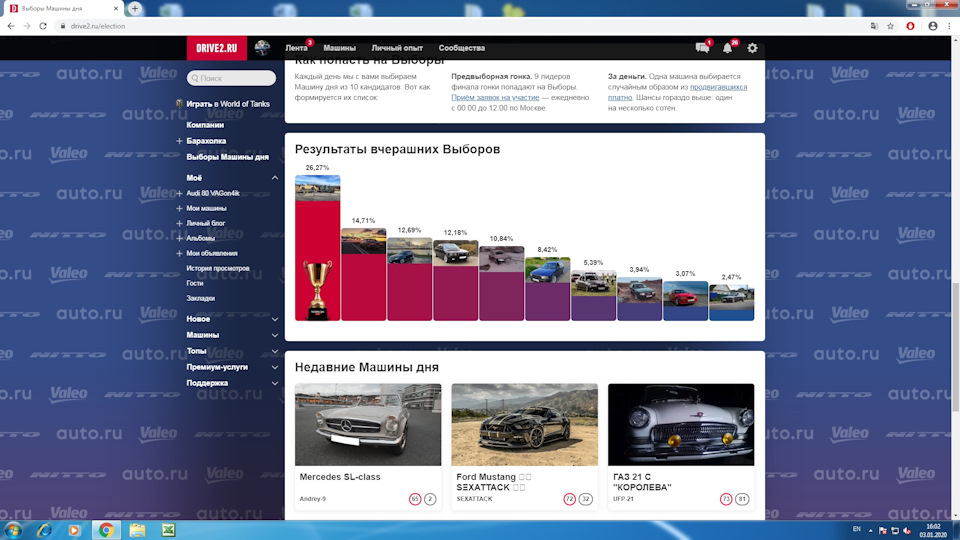
Task: Expand the Новое sidebar section
Action: 275,319
